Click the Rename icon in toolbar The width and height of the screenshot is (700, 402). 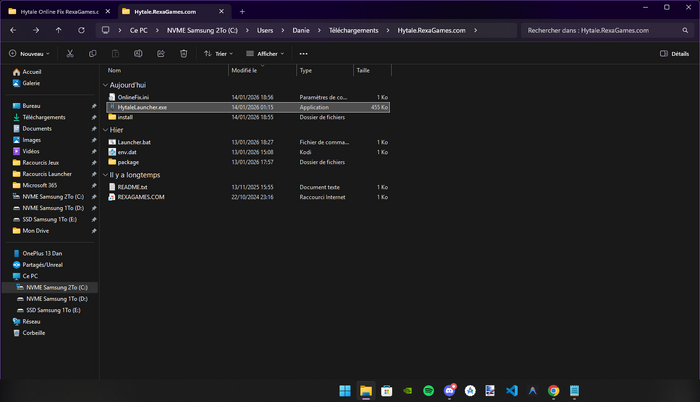click(138, 54)
